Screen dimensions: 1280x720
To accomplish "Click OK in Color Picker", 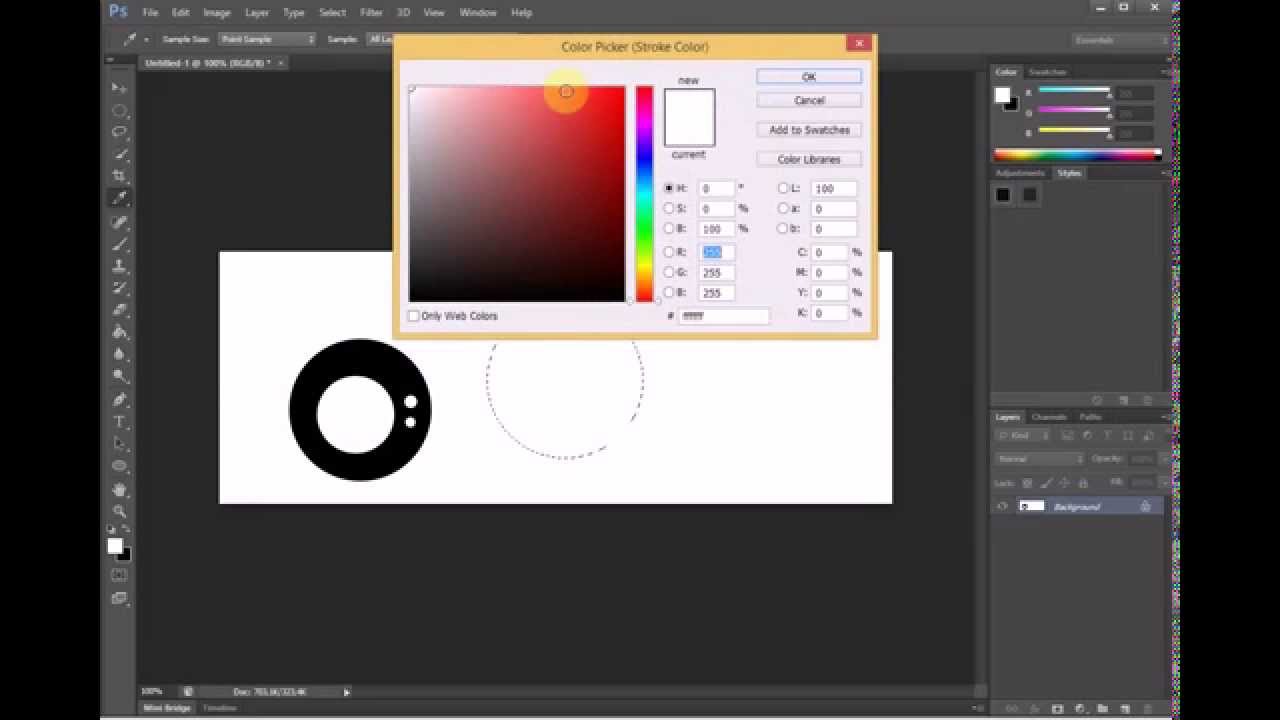I will pyautogui.click(x=809, y=77).
